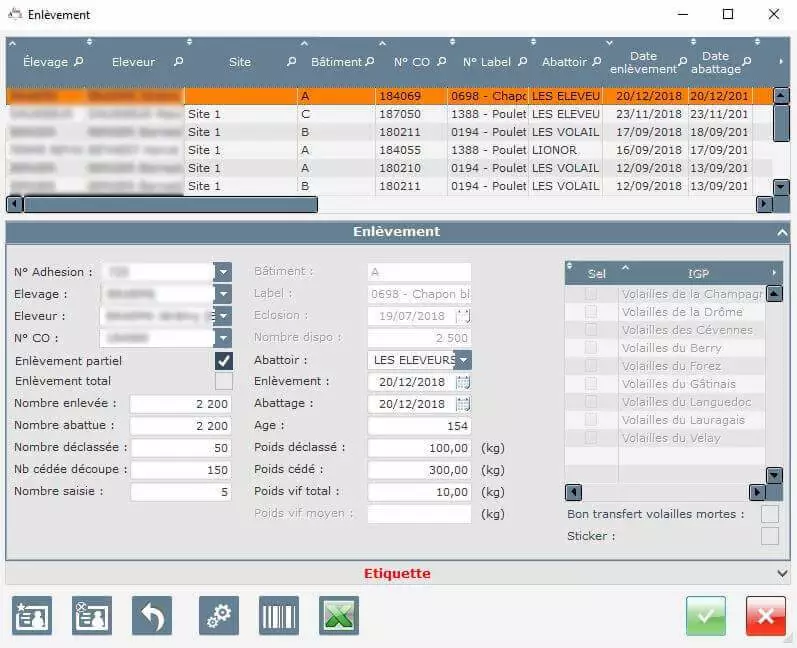797x648 pixels.
Task: Open settings with the gears icon
Action: pos(219,615)
